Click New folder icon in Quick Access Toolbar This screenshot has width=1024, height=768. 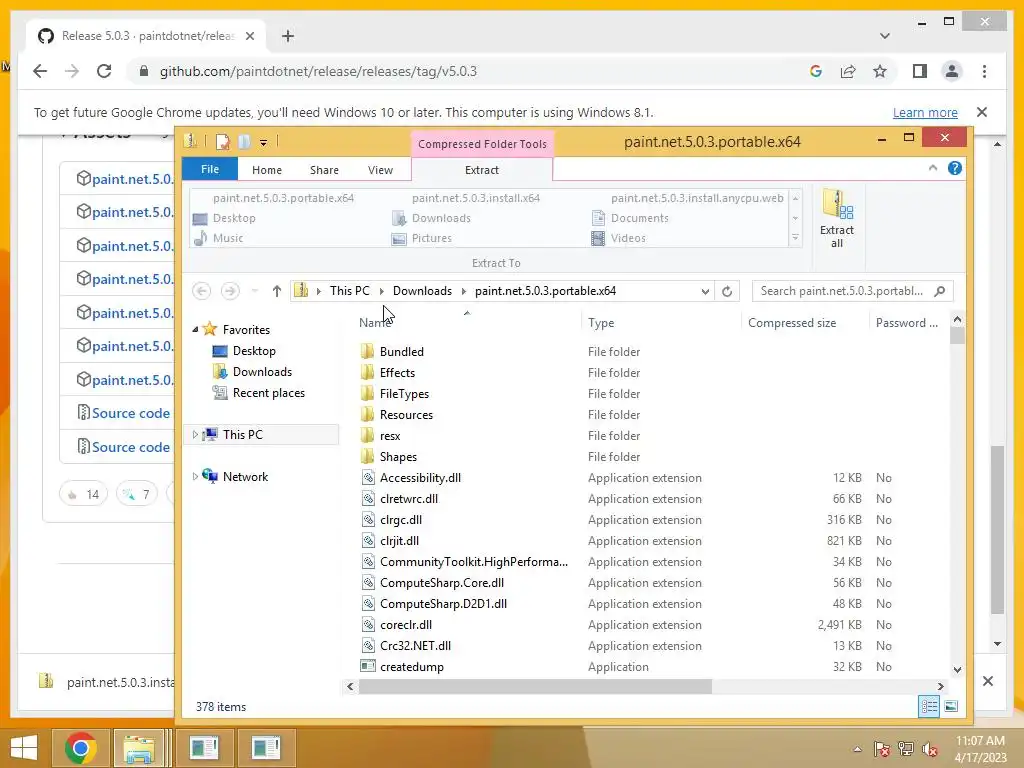tap(244, 142)
